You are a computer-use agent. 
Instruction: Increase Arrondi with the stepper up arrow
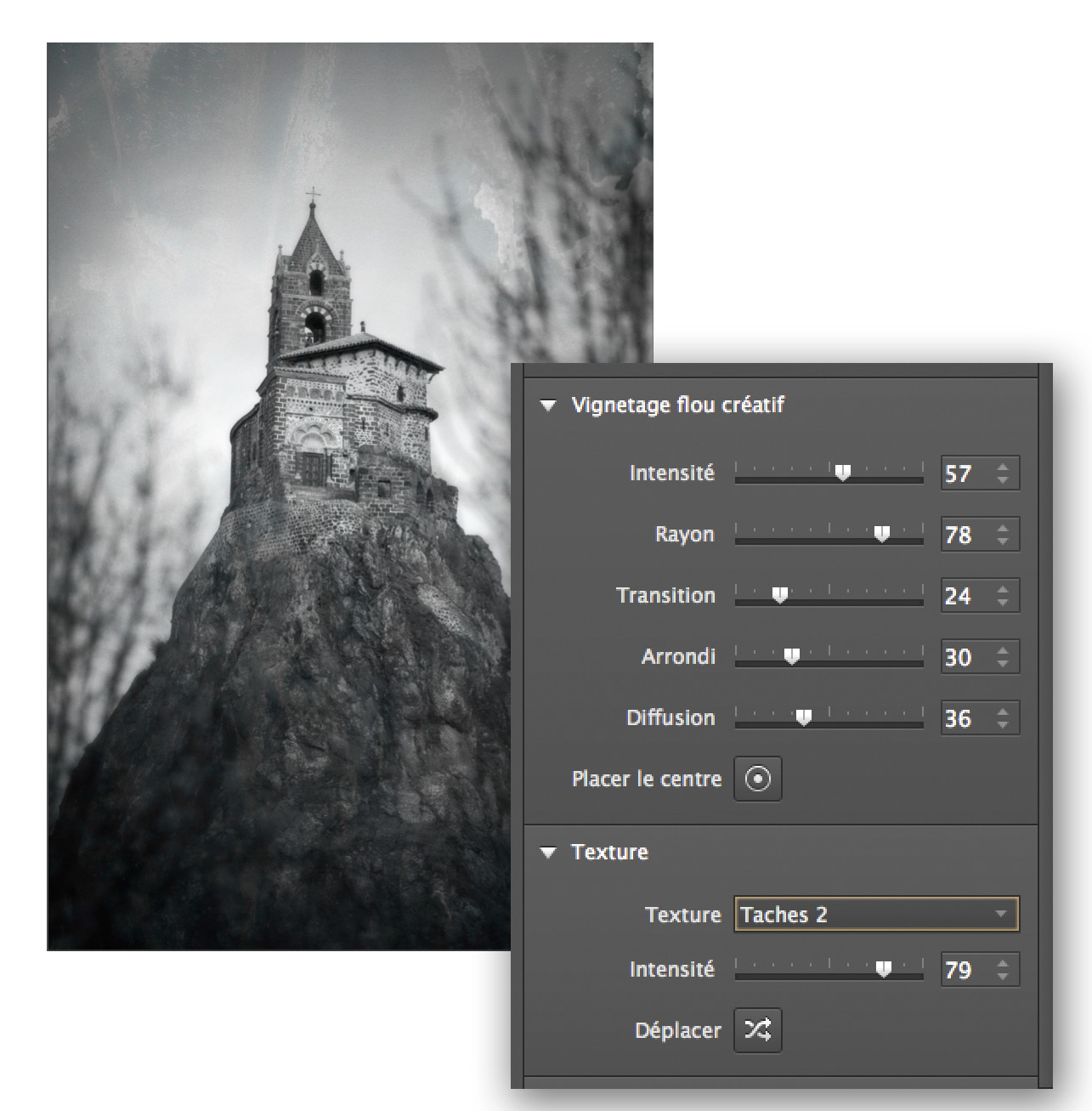click(1004, 649)
